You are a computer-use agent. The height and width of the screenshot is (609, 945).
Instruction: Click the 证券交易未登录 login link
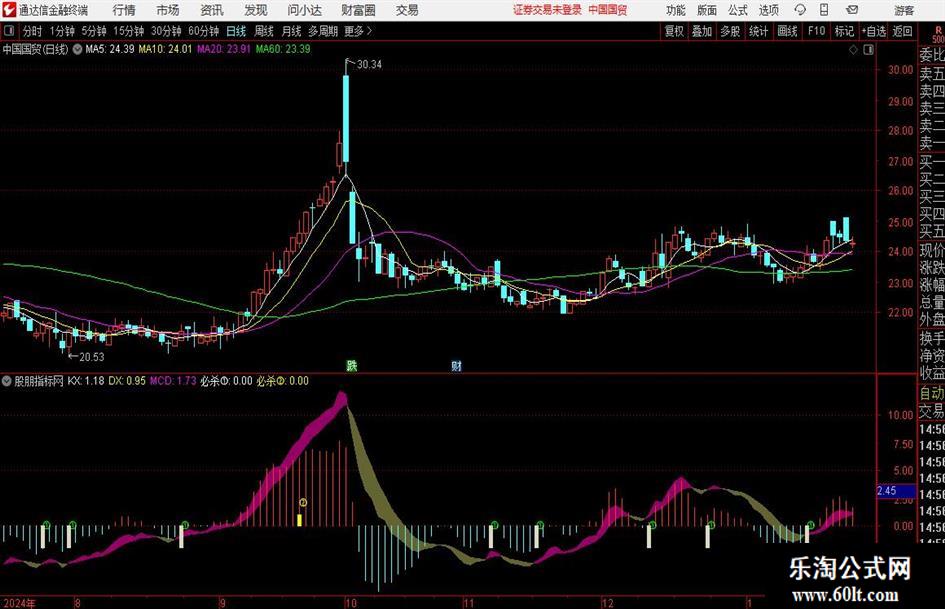coord(547,10)
